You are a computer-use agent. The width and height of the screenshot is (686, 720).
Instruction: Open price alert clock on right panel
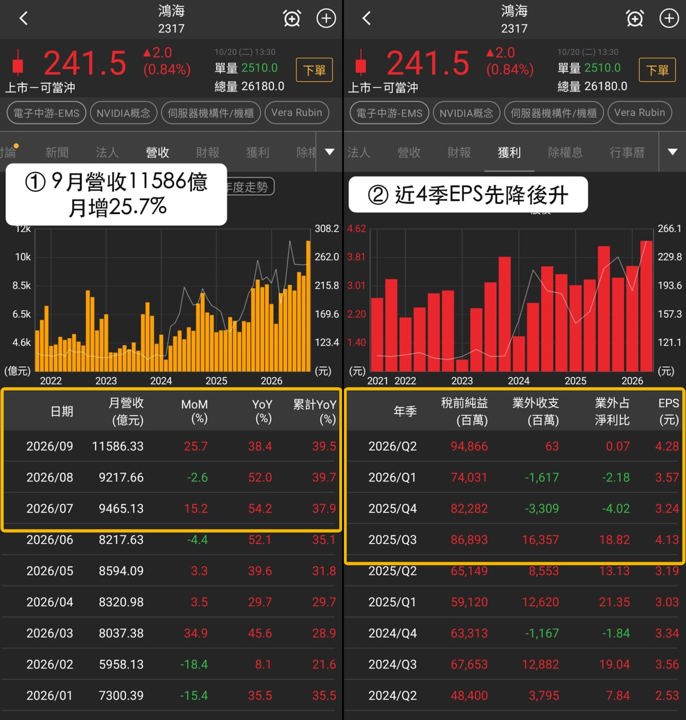pos(635,19)
